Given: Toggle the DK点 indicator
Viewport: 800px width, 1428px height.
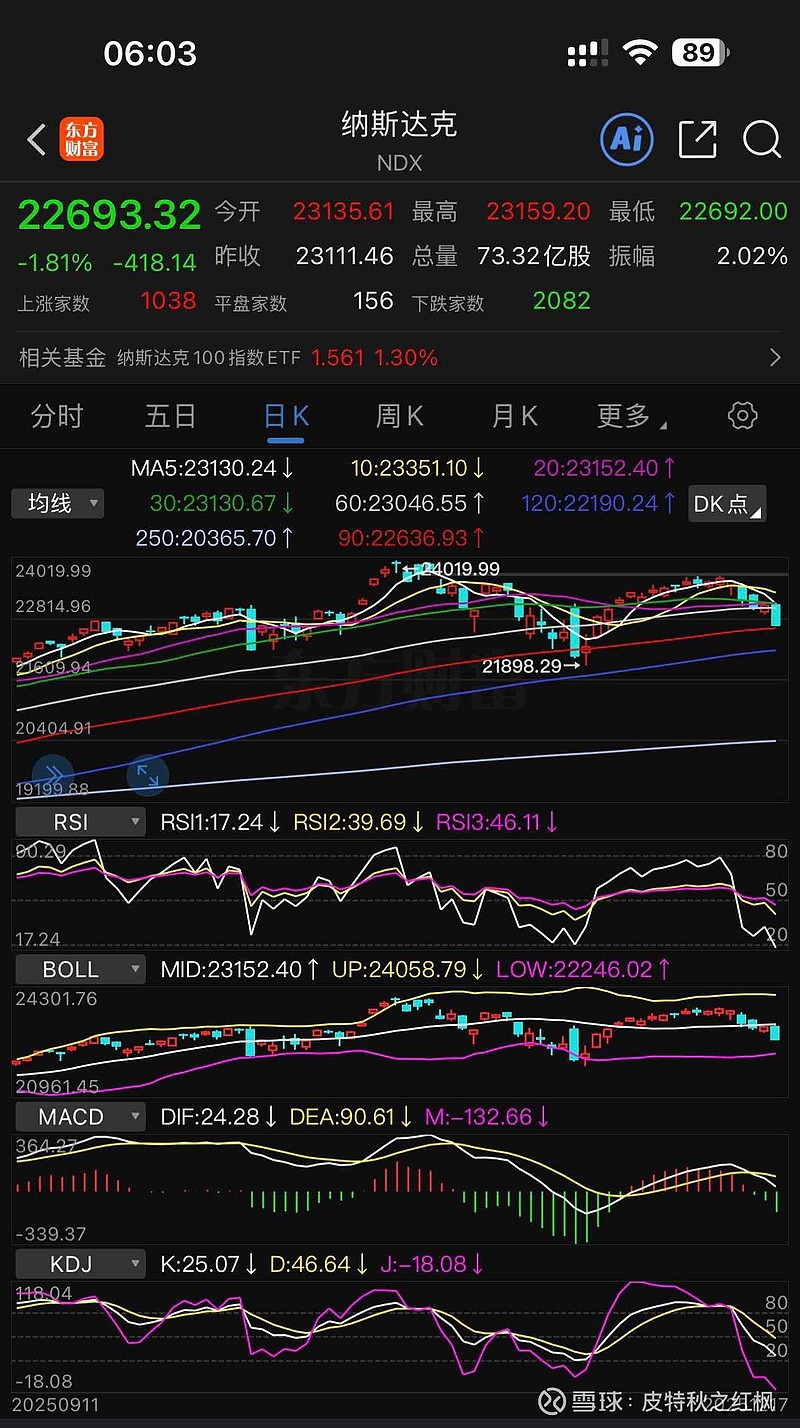Looking at the screenshot, I should pos(727,505).
